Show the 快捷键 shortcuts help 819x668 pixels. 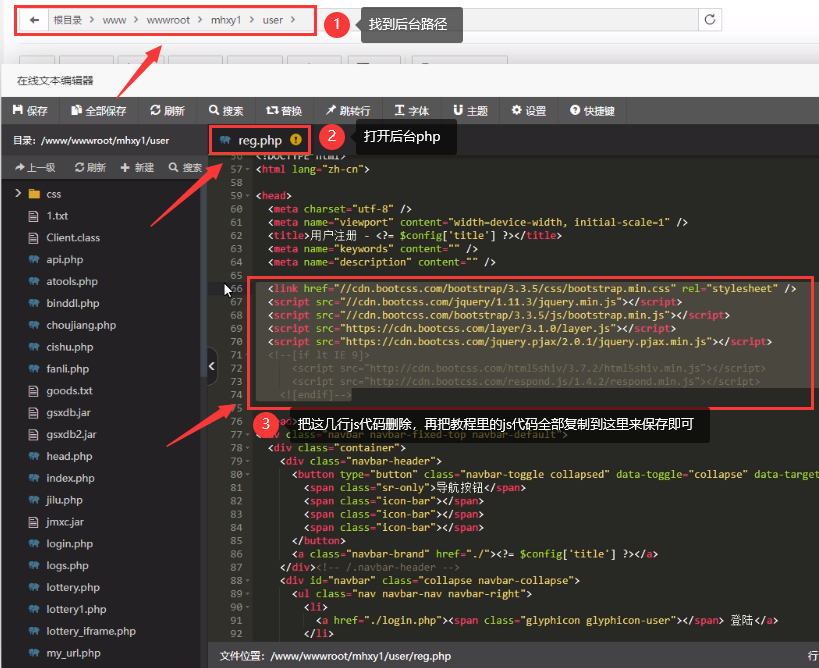click(x=592, y=110)
